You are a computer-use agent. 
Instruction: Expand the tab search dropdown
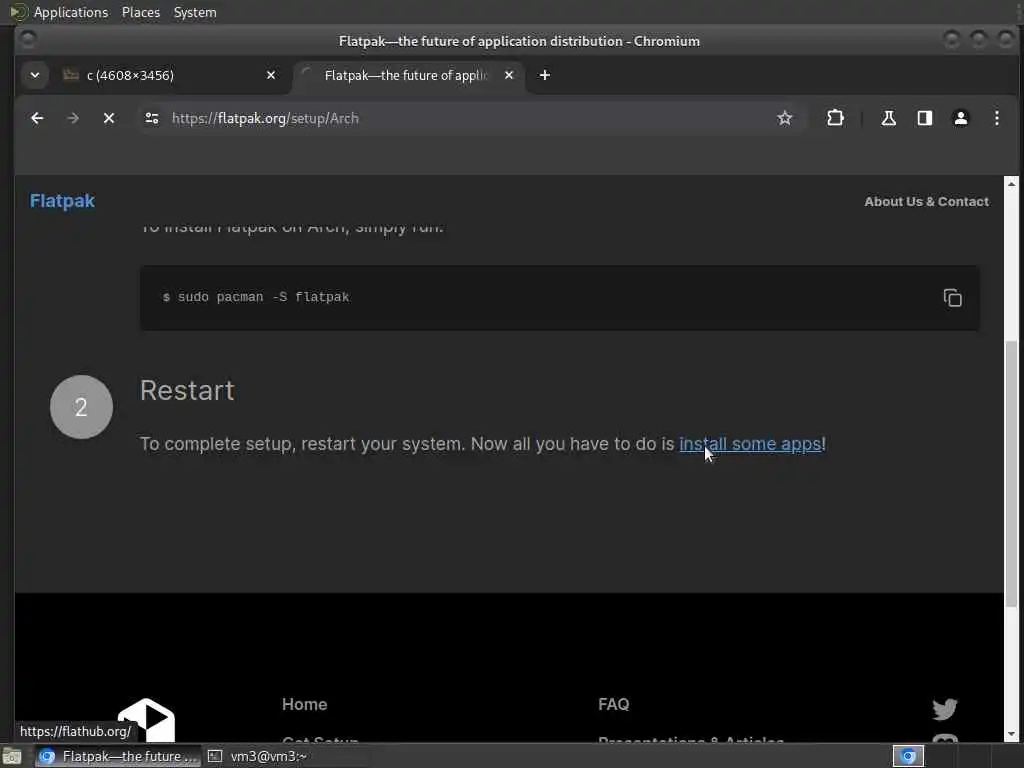35,75
